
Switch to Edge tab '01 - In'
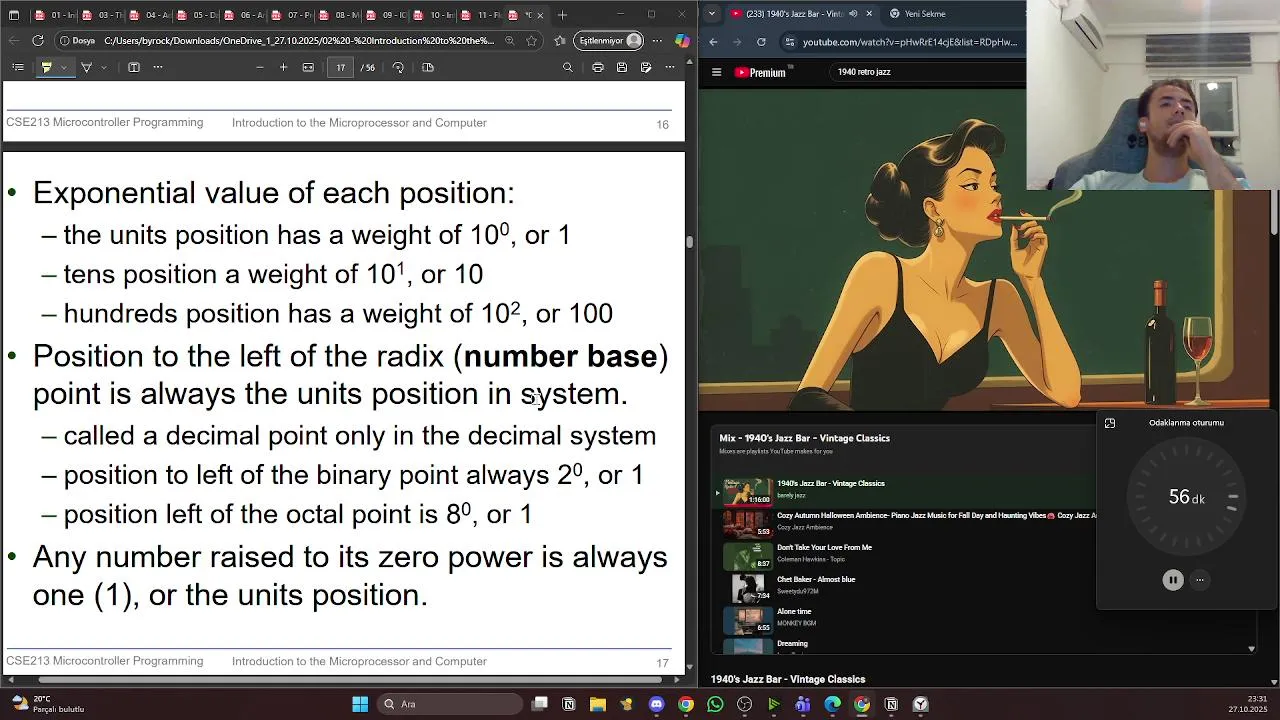(x=54, y=15)
